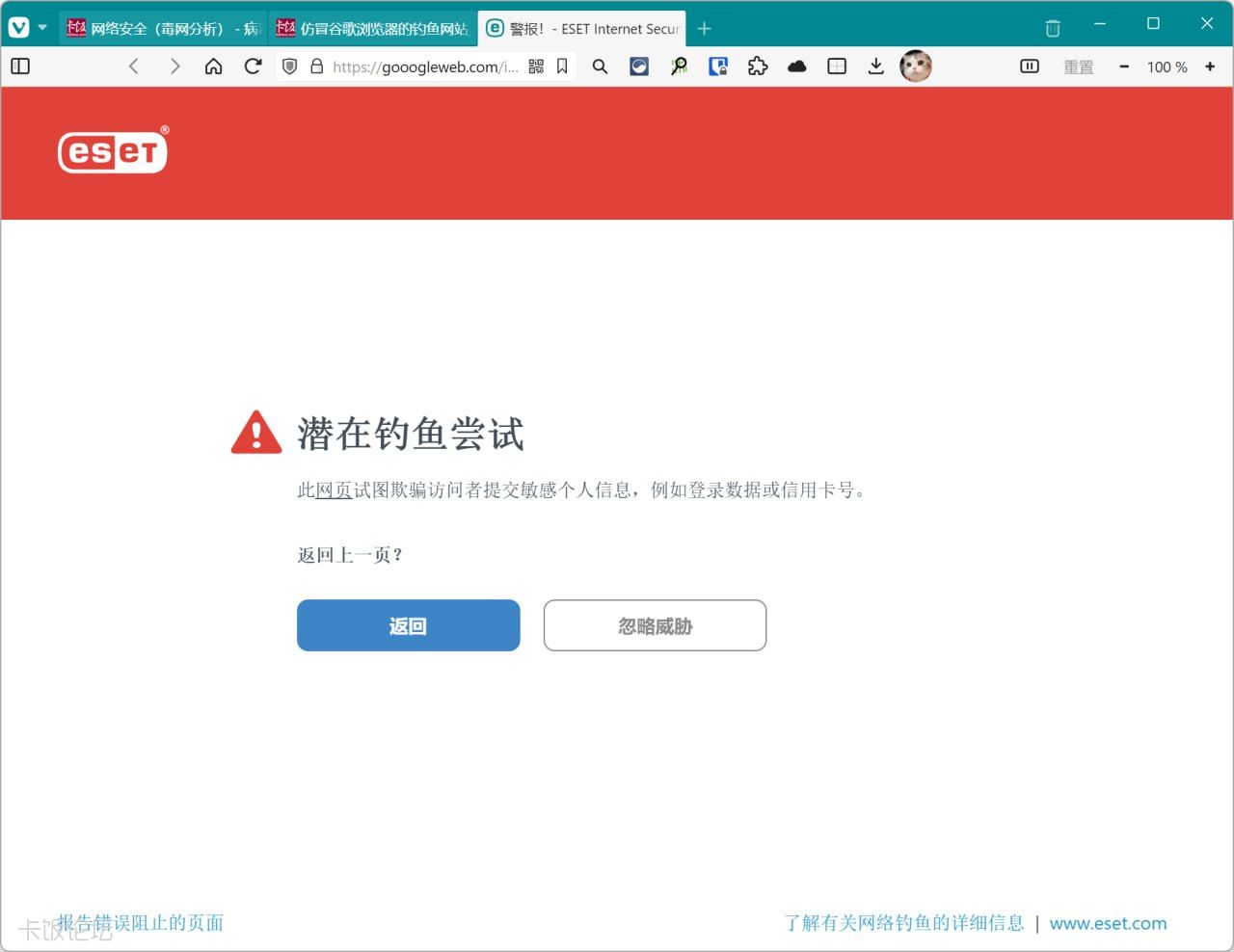Click the blue 返回 button

pyautogui.click(x=409, y=625)
